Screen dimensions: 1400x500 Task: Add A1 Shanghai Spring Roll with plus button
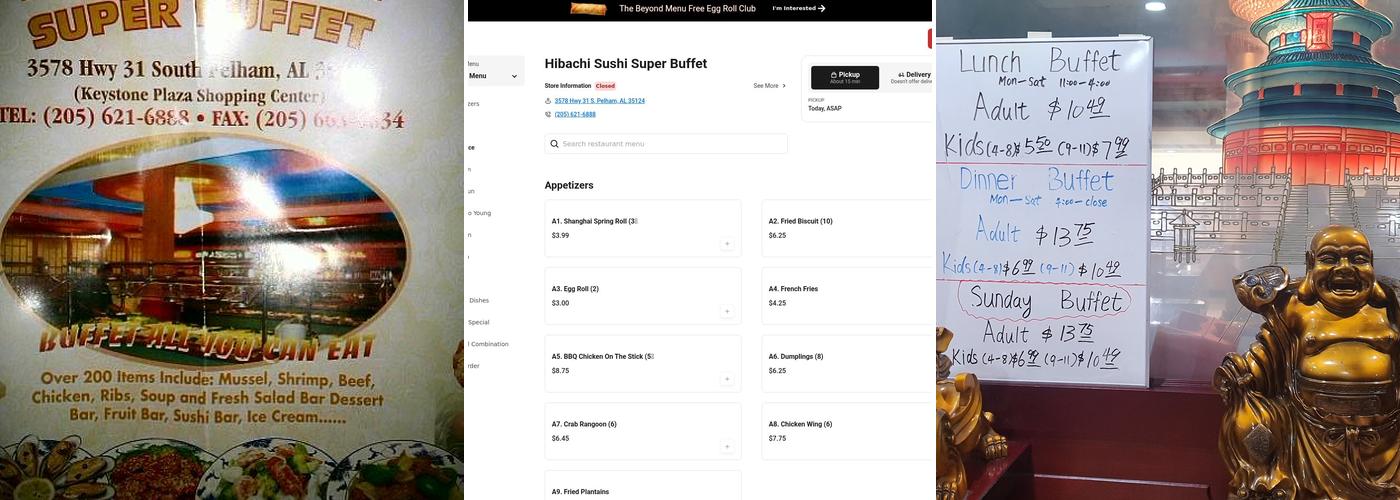727,244
